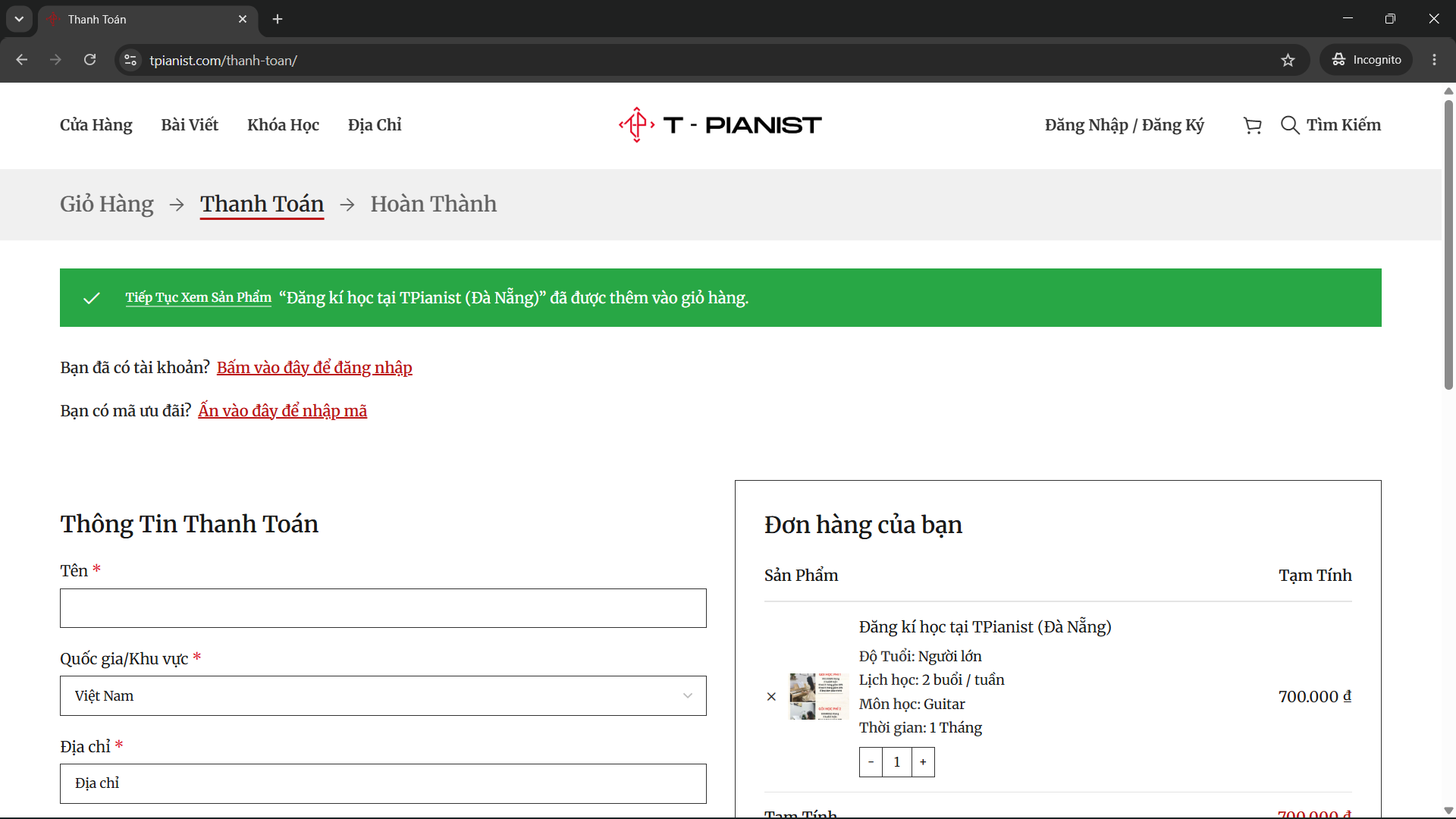Image resolution: width=1456 pixels, height=819 pixels.
Task: Minimize the browser window
Action: point(1348,19)
